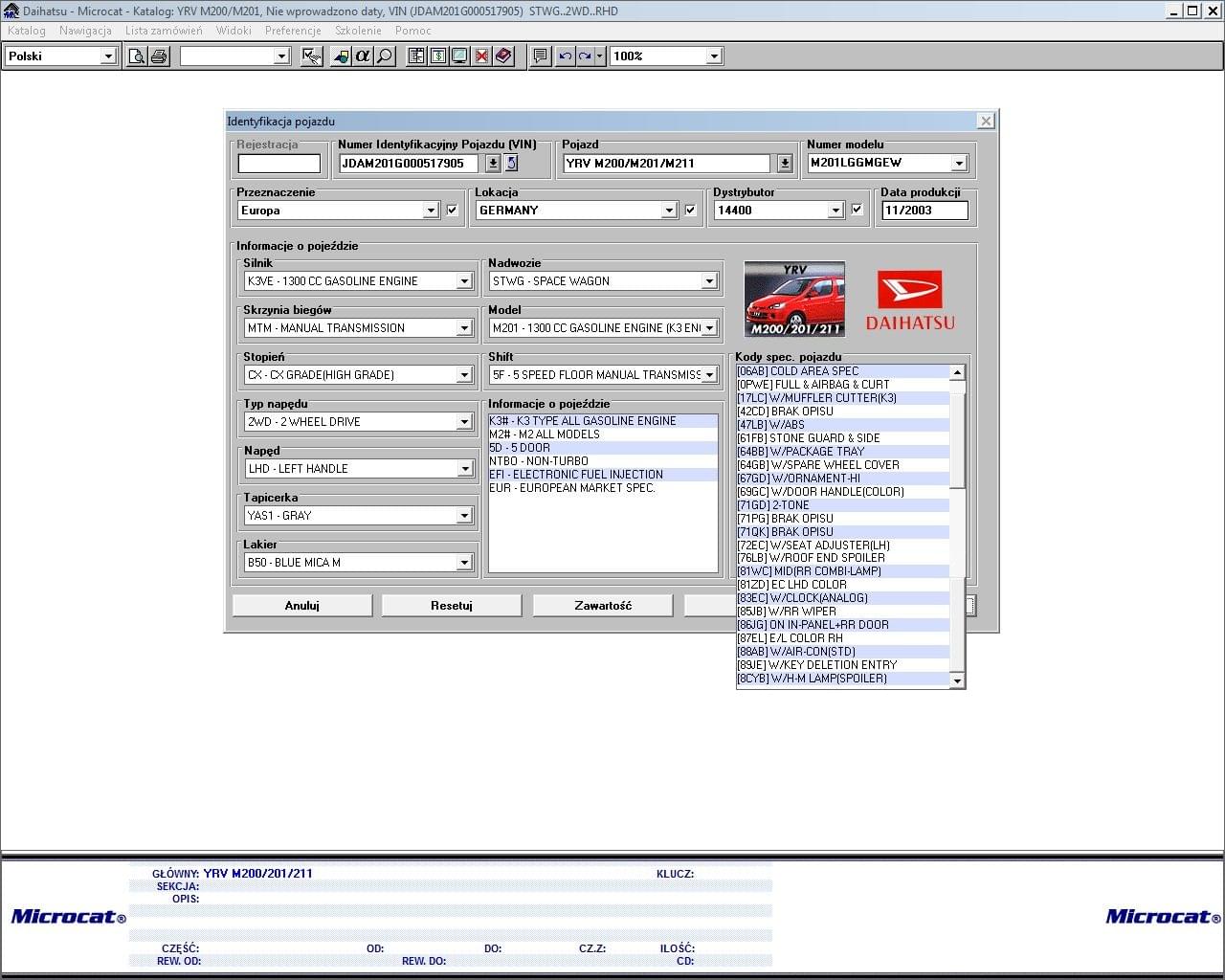This screenshot has height=980, width=1225.
Task: Open the Pomoc menu
Action: [x=412, y=31]
